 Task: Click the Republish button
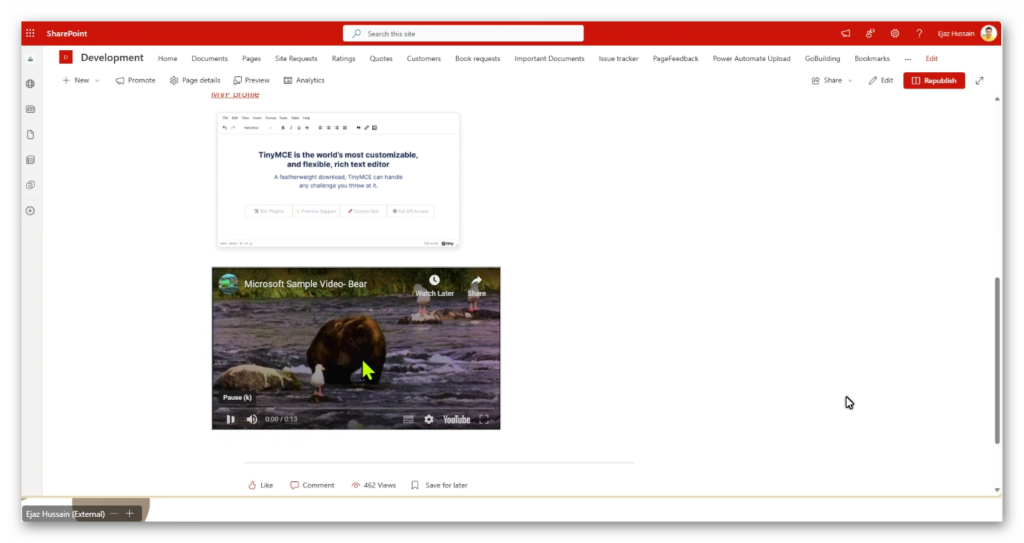click(x=934, y=80)
